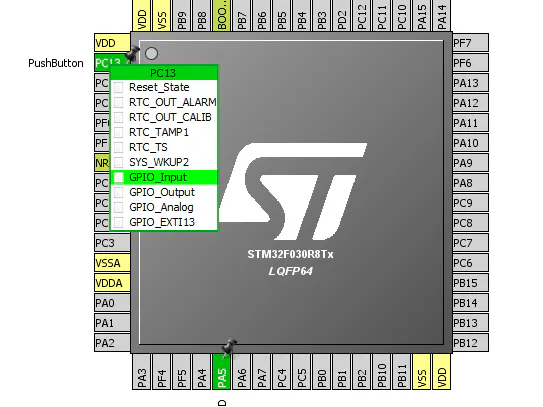
Task: Select pin PA0 on left side
Action: coord(112,303)
